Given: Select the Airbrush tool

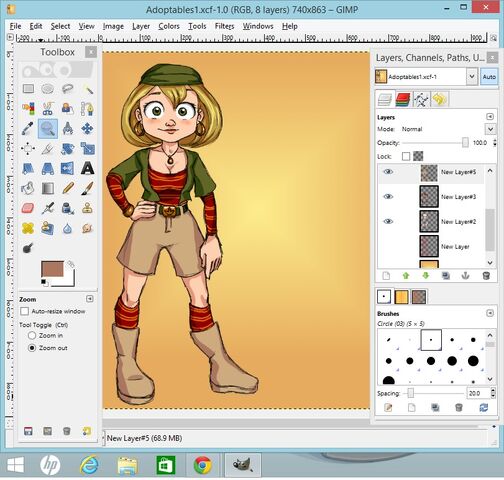Looking at the screenshot, I should [x=48, y=209].
